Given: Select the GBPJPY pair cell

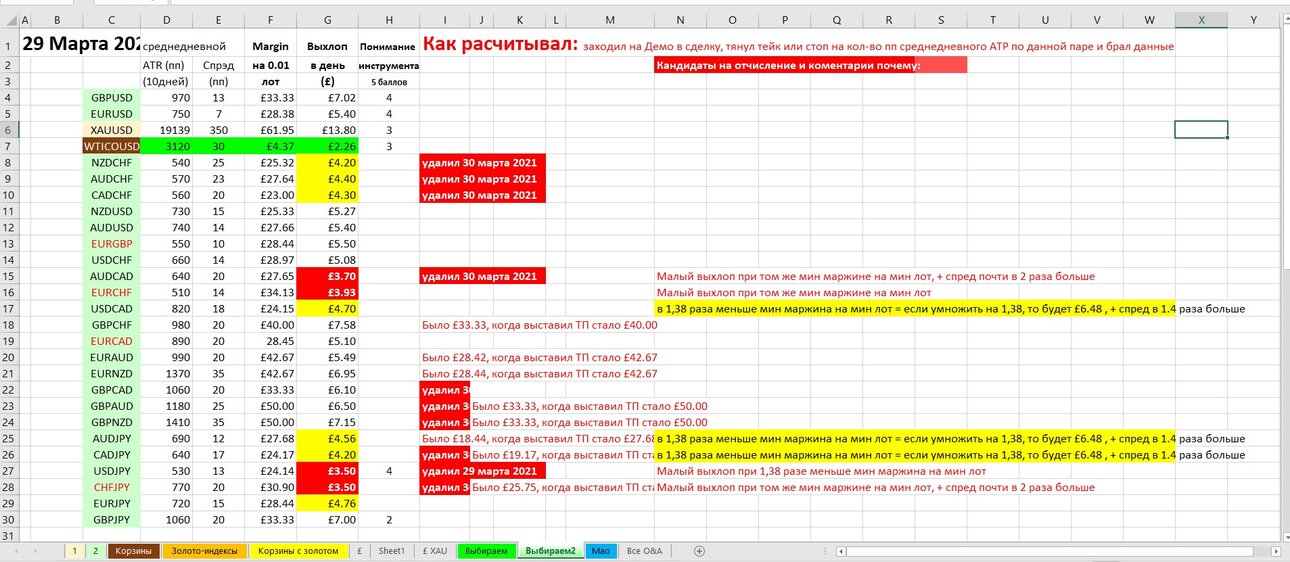Looking at the screenshot, I should 112,520.
